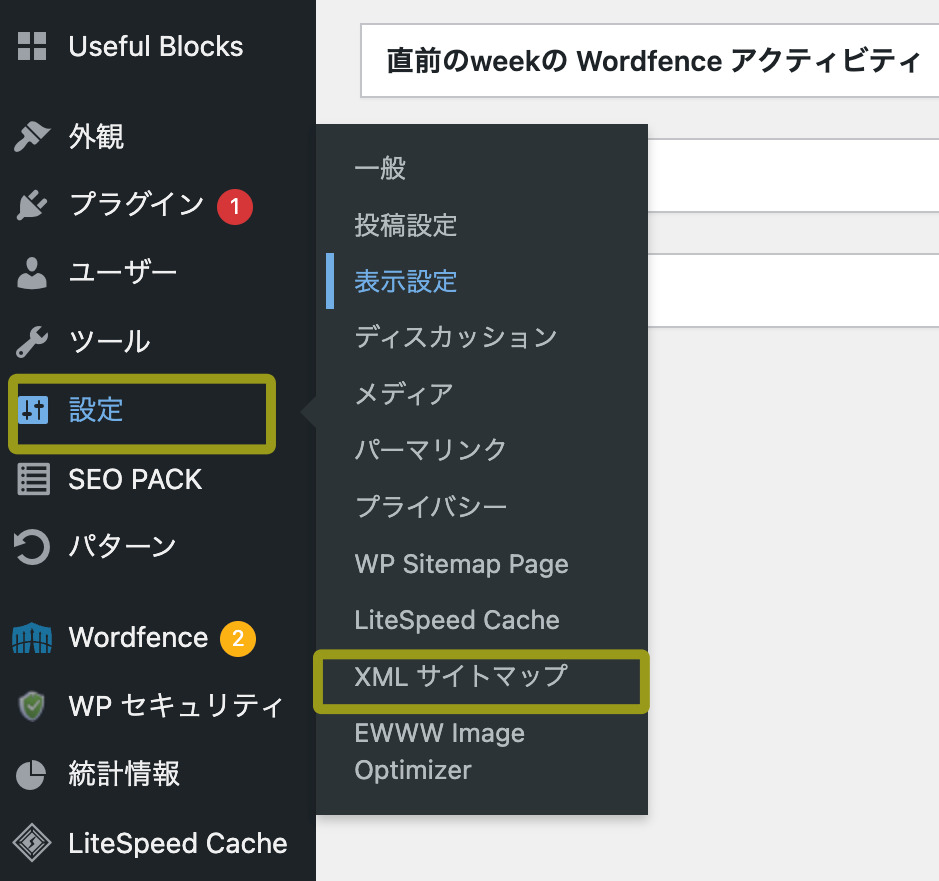Select メディア in the settings submenu
Image resolution: width=939 pixels, height=881 pixels.
(403, 394)
